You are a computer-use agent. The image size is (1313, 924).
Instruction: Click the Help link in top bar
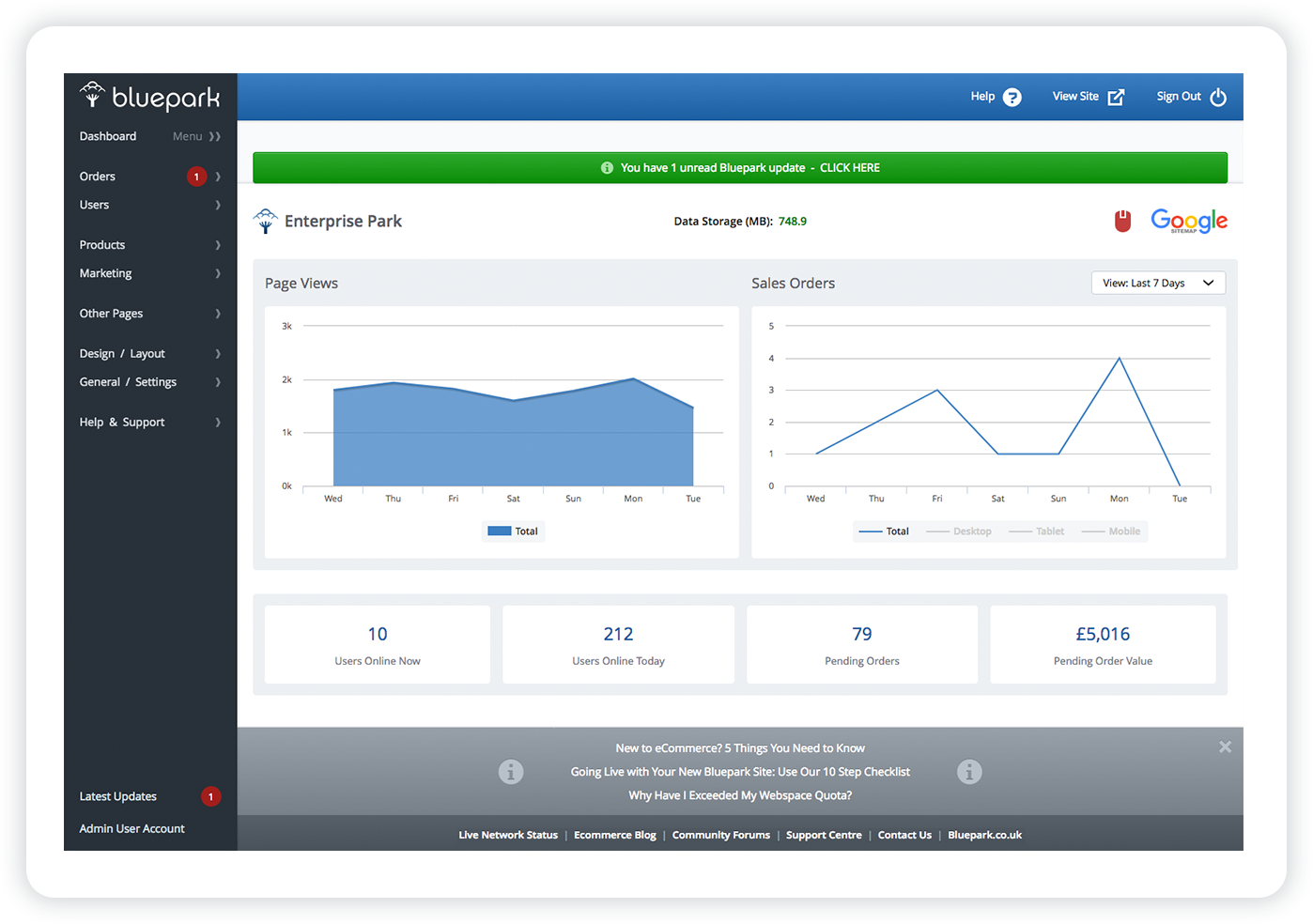(x=982, y=97)
